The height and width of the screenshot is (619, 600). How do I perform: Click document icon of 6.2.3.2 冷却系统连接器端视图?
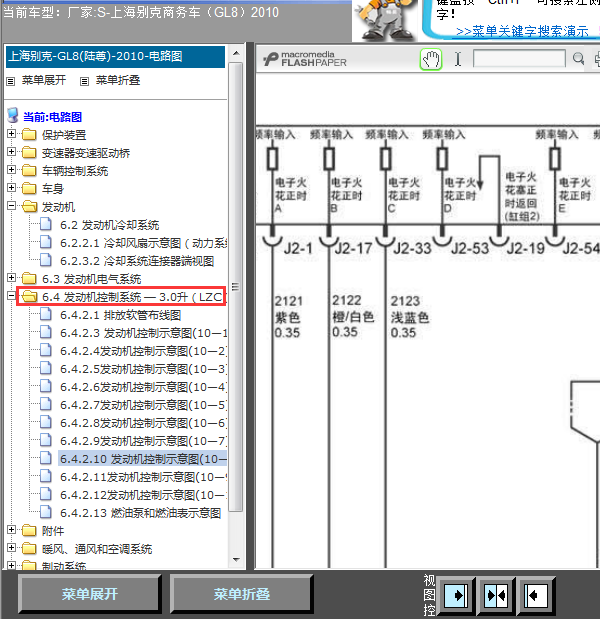pyautogui.click(x=46, y=260)
